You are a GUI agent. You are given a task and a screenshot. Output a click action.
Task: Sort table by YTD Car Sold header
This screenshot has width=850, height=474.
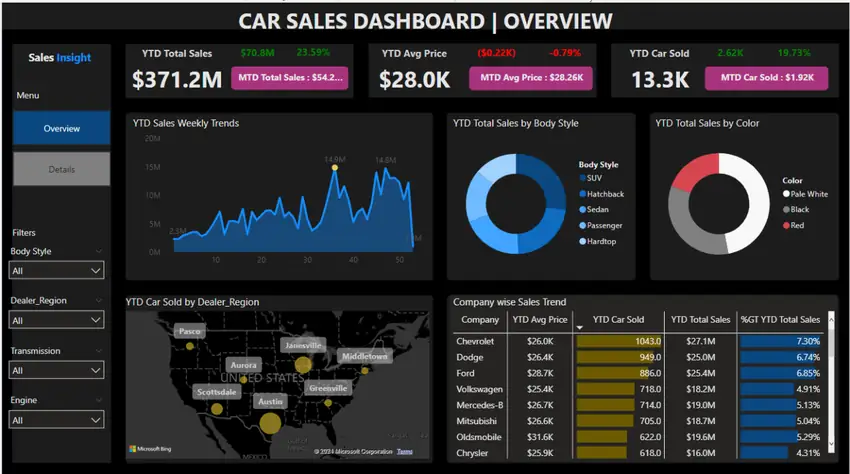(x=618, y=319)
